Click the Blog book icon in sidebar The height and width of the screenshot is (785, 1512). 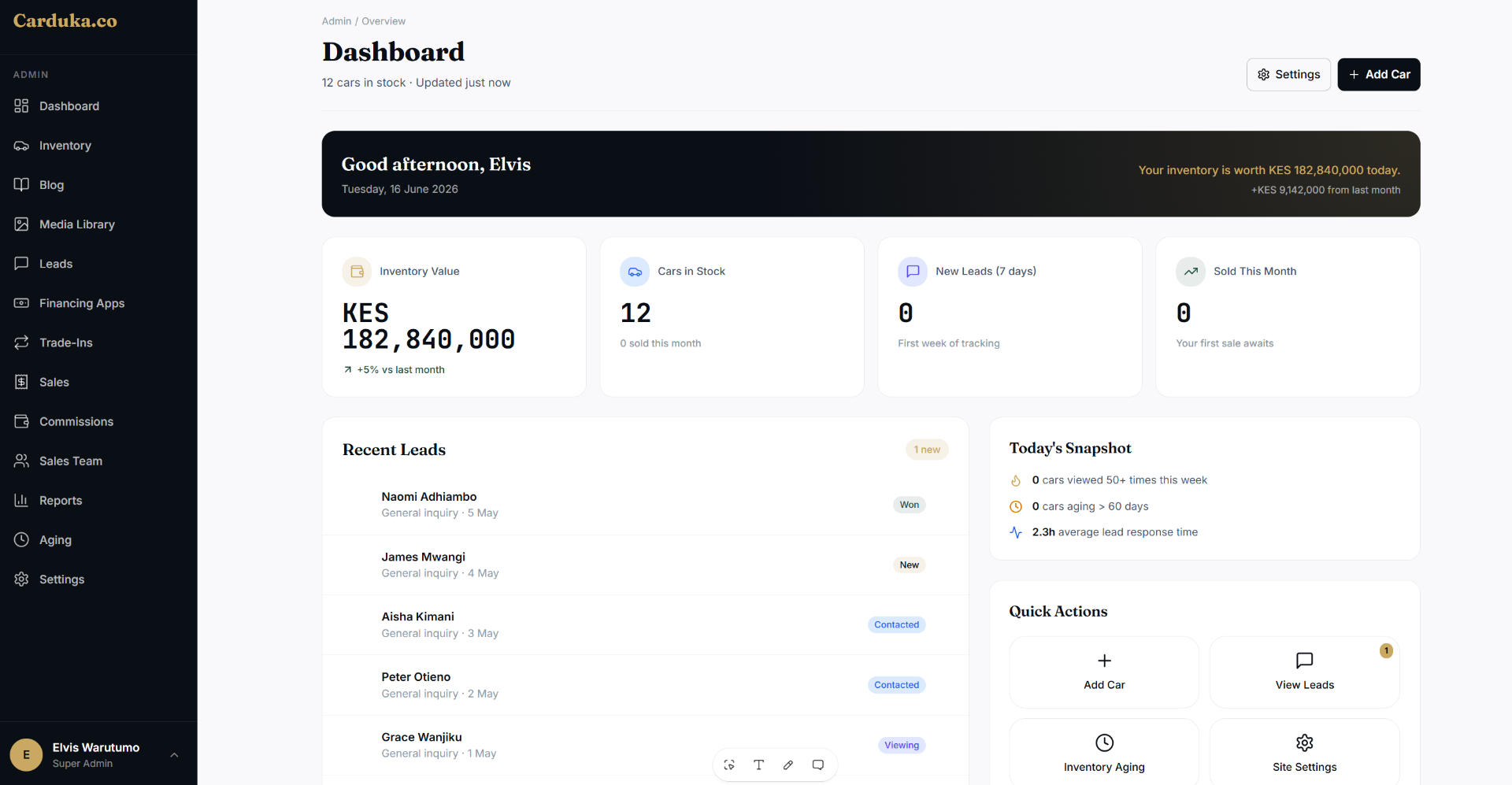[x=21, y=184]
